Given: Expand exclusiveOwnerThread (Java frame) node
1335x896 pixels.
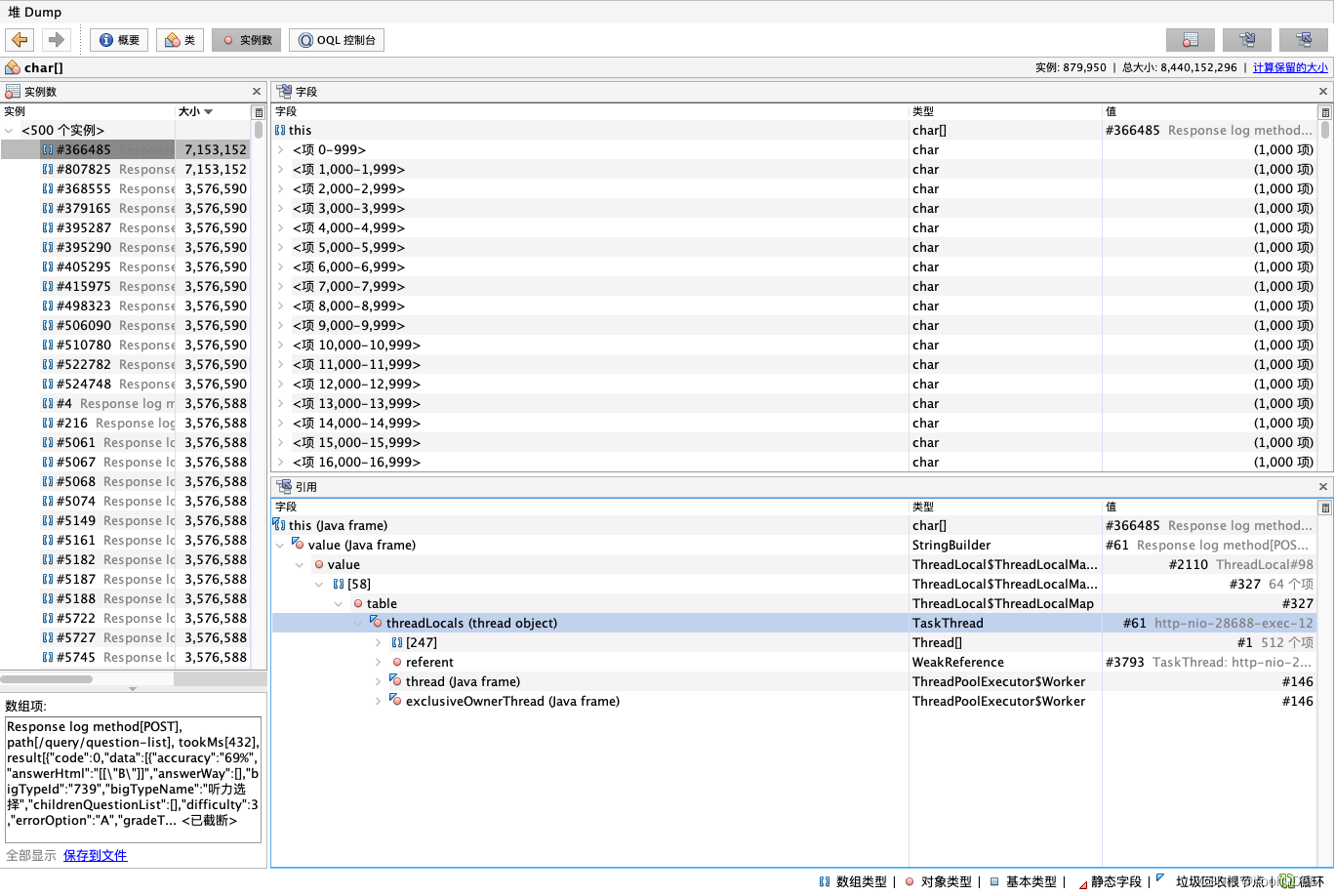Looking at the screenshot, I should coord(379,702).
